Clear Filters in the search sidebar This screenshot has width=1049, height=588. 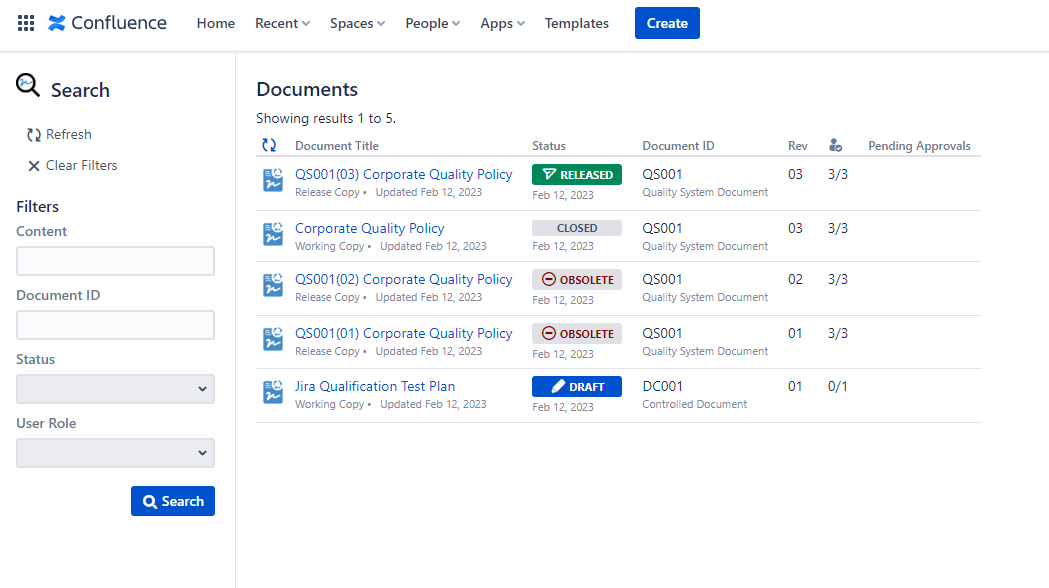(72, 165)
